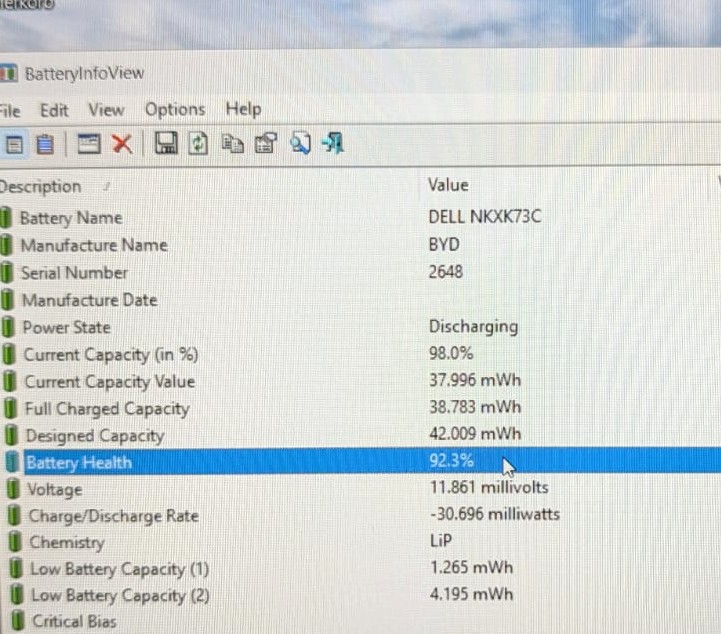Click the window layout toolbar icon
721x634 pixels.
tap(89, 144)
